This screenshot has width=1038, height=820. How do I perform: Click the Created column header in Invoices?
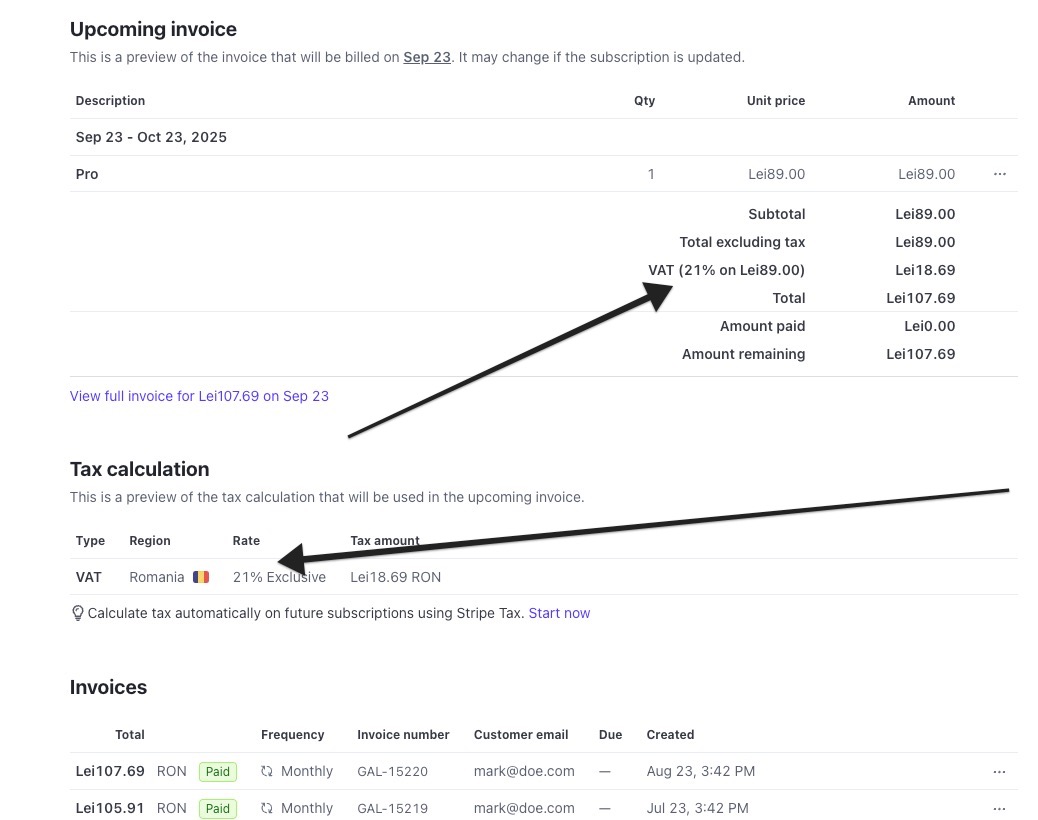[670, 735]
